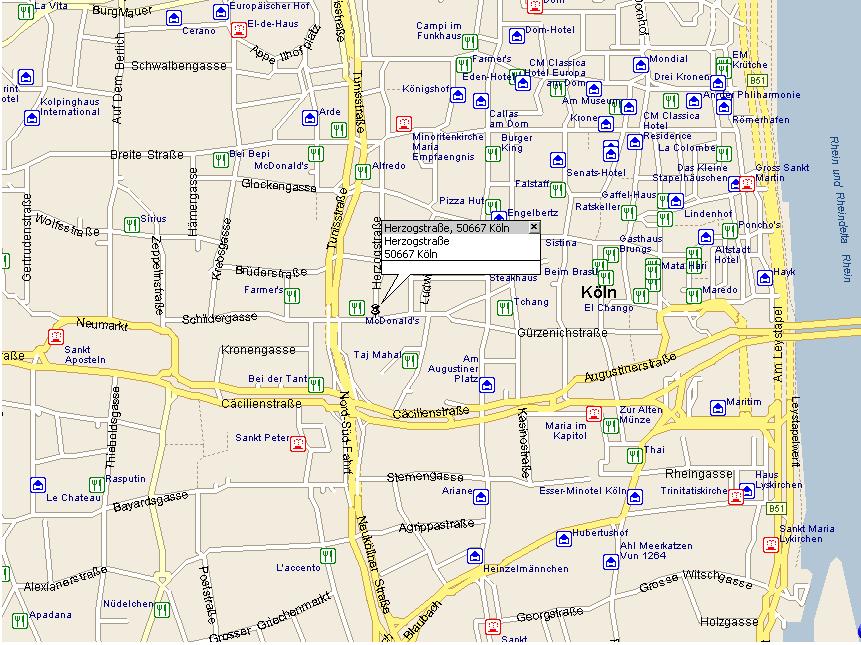Select the Le Chateau hotel icon
This screenshot has height=645, width=861.
tap(37, 485)
